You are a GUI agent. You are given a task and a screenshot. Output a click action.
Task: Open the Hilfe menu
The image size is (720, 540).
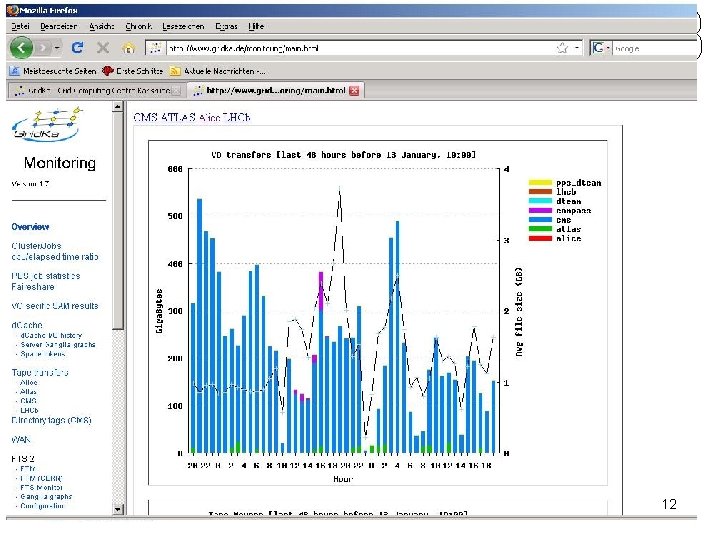(x=256, y=26)
